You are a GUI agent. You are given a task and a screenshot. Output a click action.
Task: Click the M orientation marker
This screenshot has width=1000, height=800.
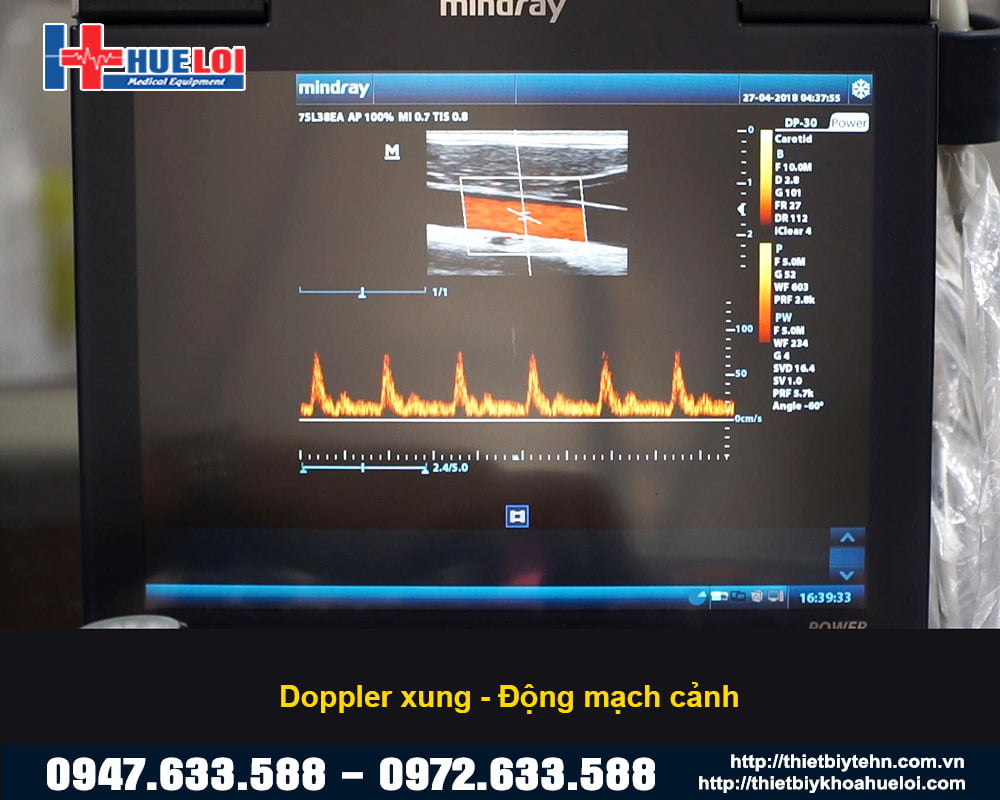[x=392, y=152]
